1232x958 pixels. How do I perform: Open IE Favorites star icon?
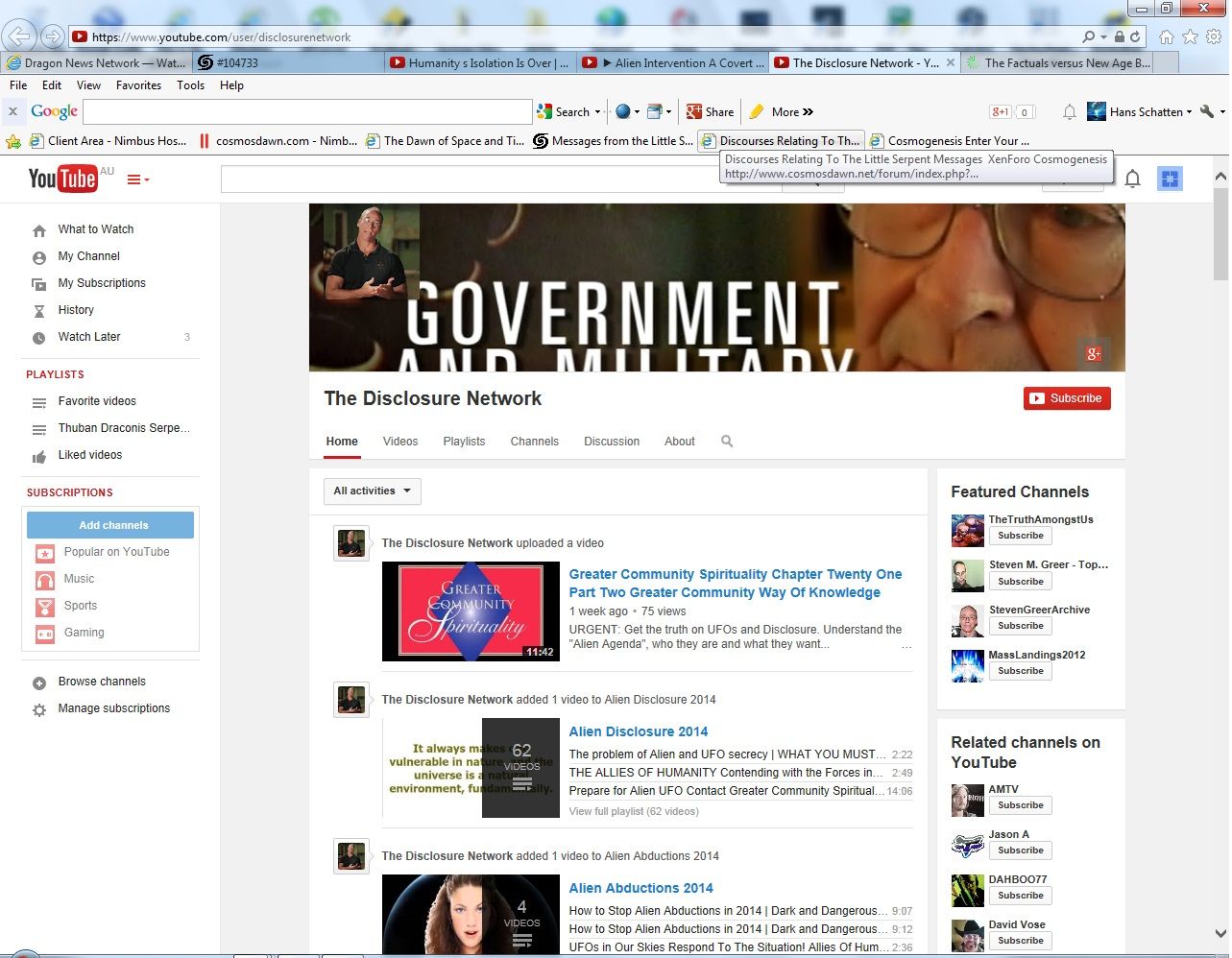pos(1190,36)
